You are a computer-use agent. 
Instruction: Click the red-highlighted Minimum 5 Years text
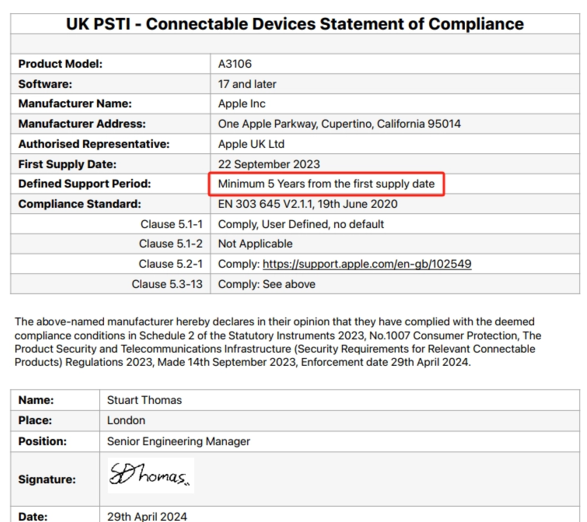coord(326,184)
